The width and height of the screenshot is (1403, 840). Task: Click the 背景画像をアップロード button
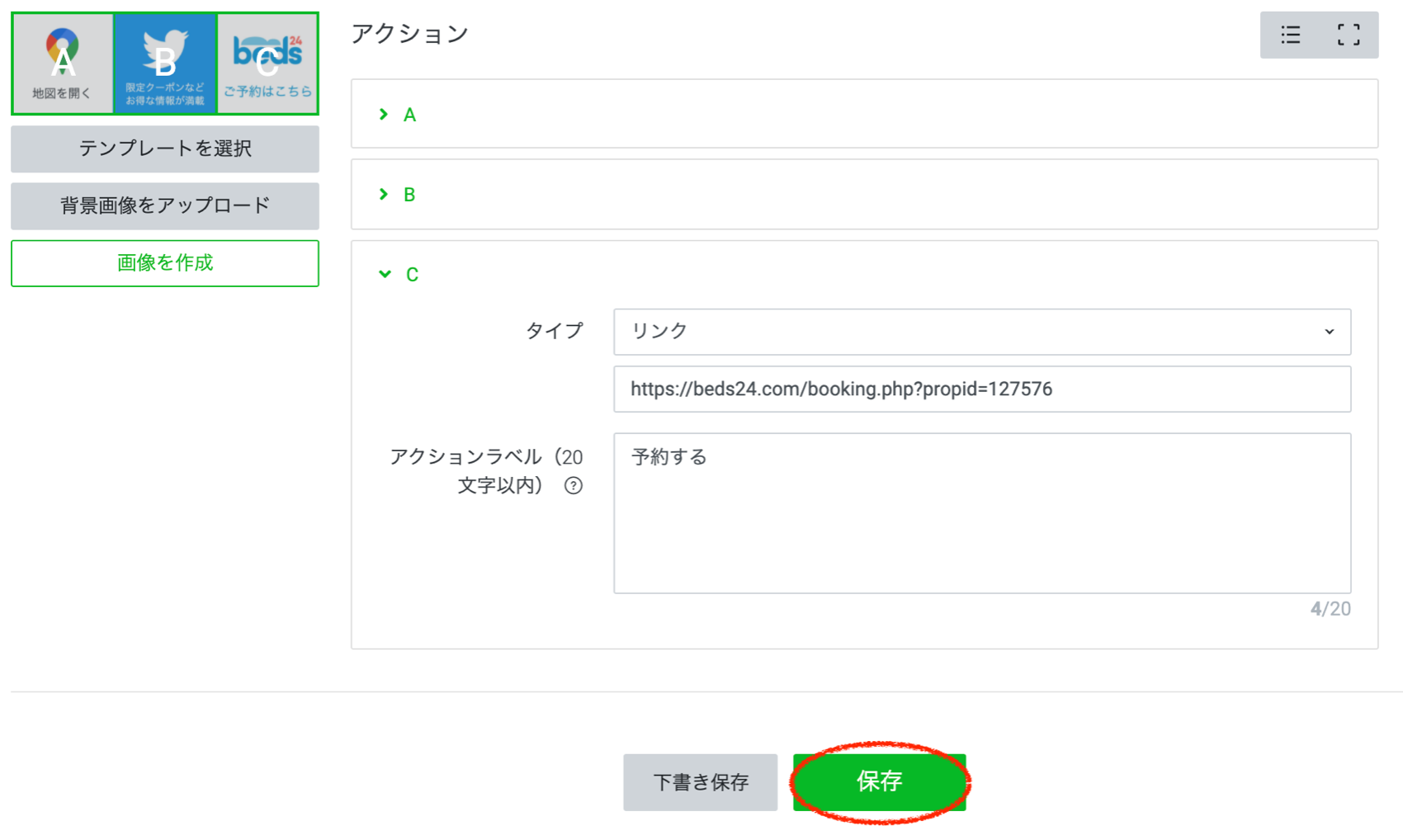165,205
